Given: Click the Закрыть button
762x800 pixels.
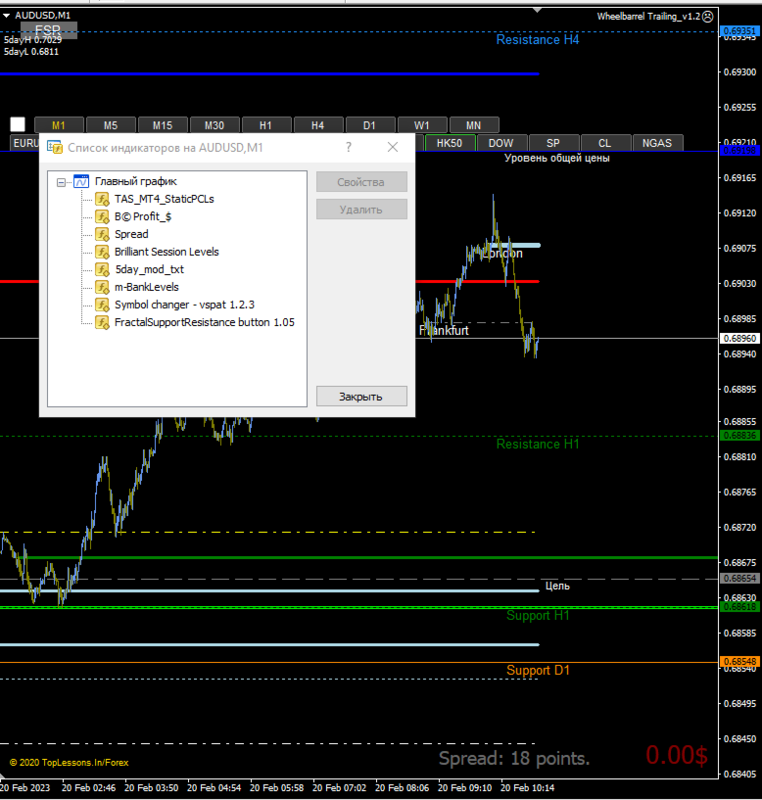Looking at the screenshot, I should coord(361,396).
